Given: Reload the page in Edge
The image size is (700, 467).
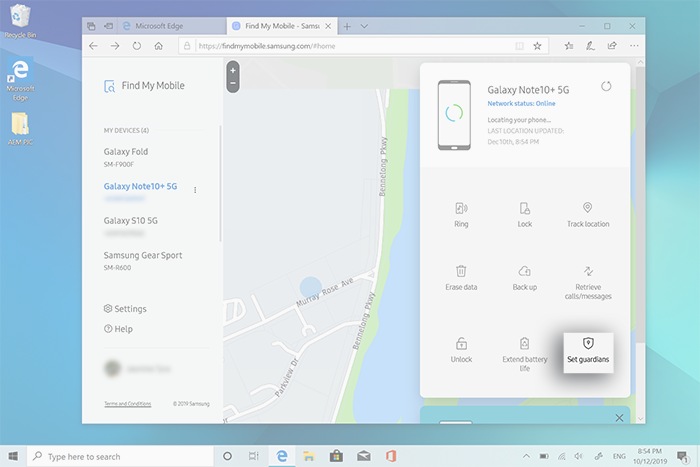Looking at the screenshot, I should (x=137, y=46).
